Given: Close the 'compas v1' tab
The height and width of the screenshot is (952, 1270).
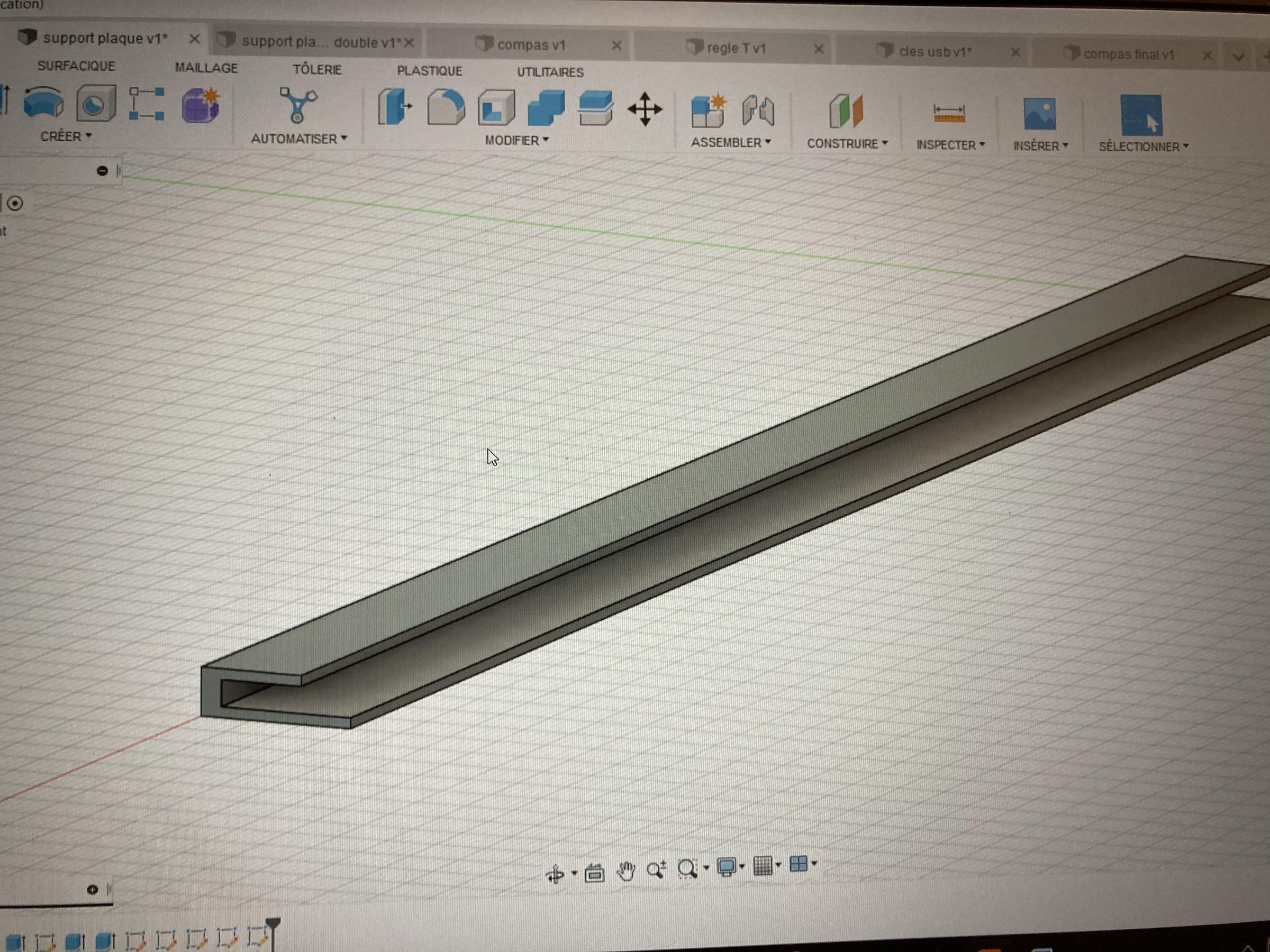Looking at the screenshot, I should tap(616, 45).
